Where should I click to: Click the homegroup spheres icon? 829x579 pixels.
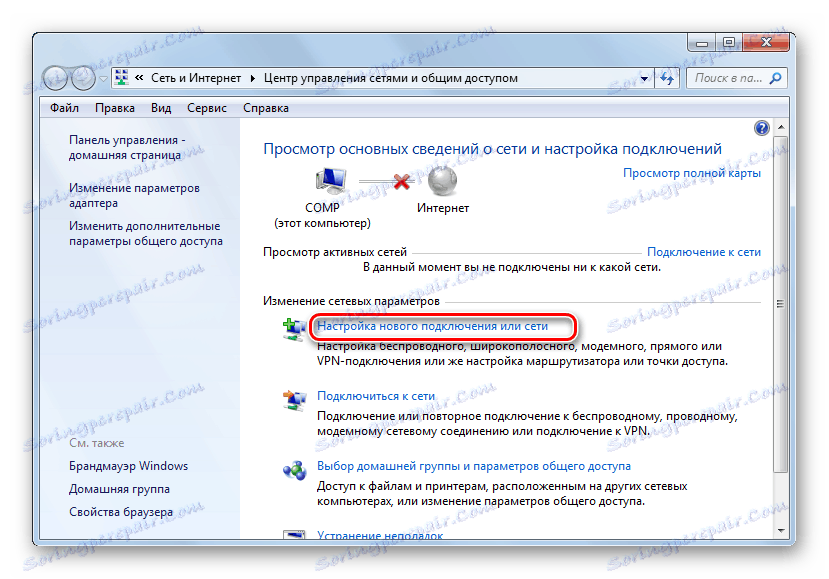pyautogui.click(x=294, y=470)
